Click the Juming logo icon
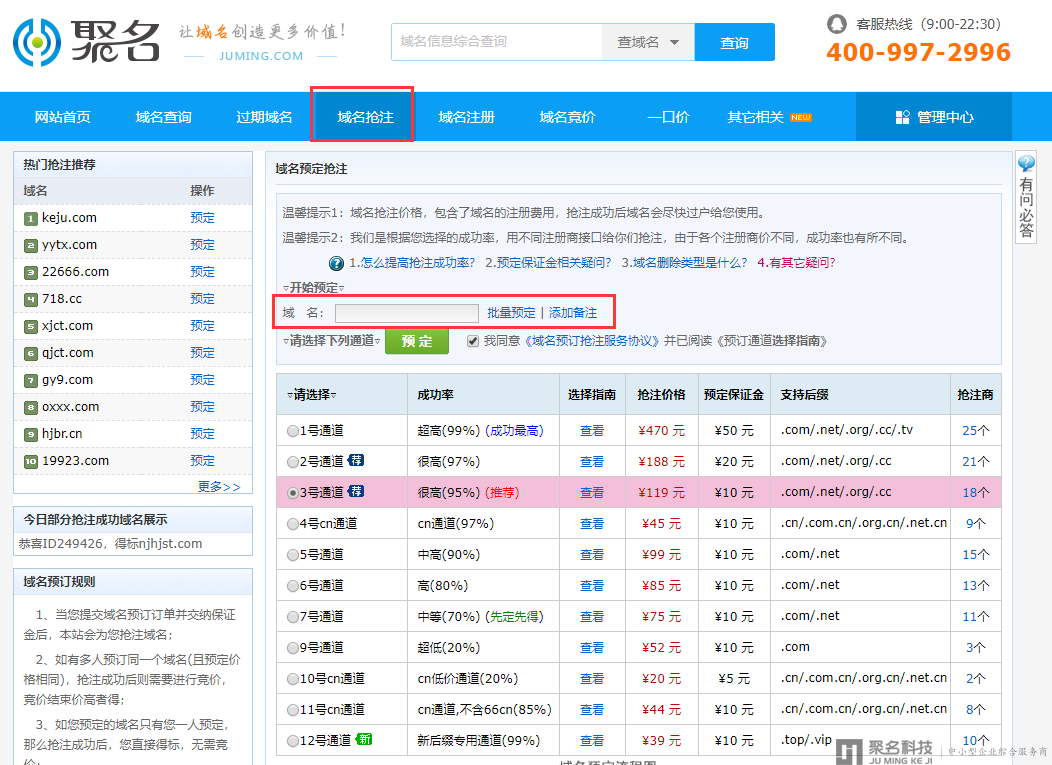 37,42
